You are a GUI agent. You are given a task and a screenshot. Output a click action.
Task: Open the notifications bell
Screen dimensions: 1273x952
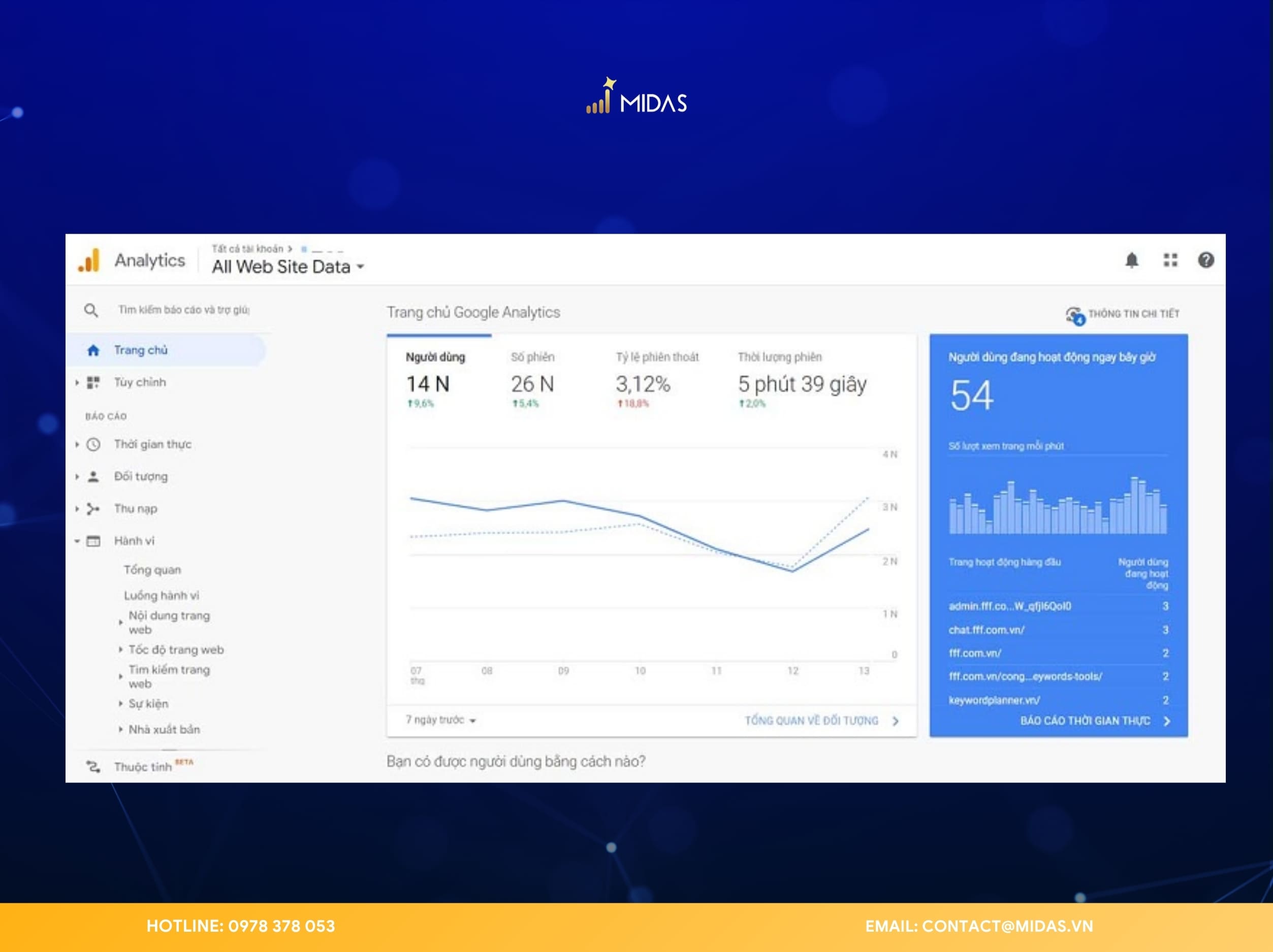click(x=1131, y=260)
